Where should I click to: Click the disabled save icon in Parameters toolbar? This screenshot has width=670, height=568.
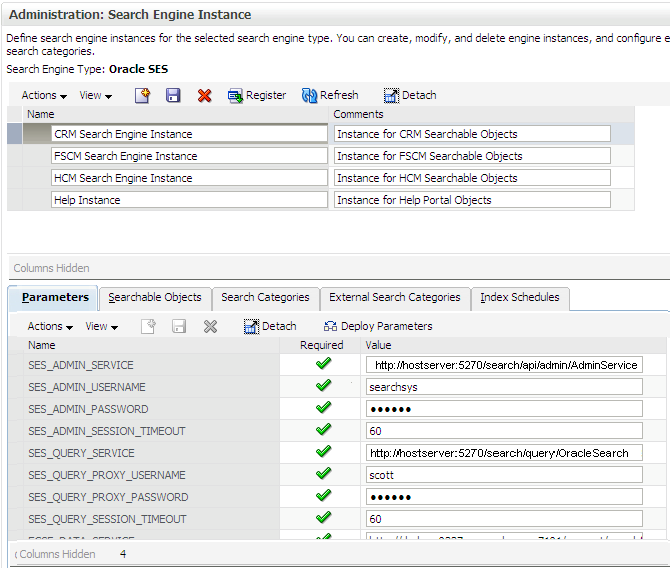179,327
